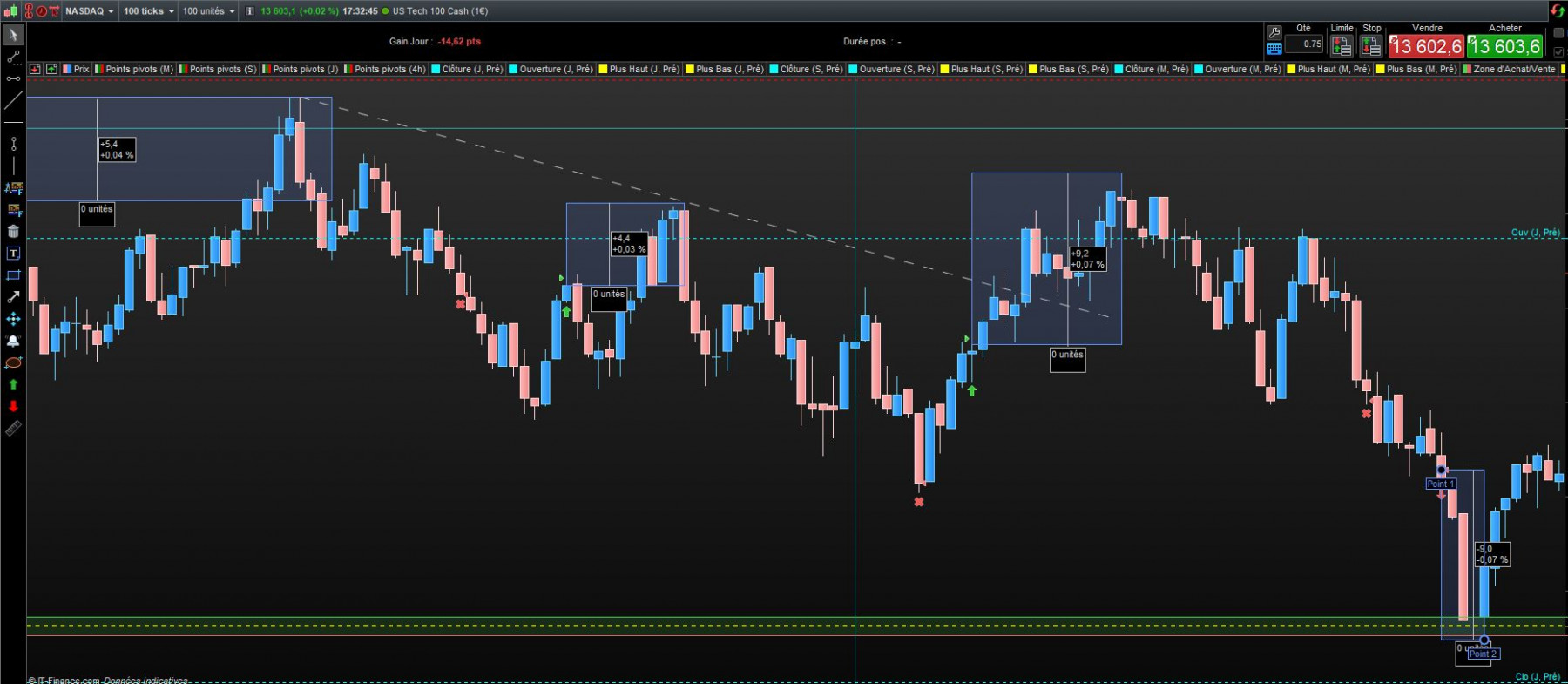The image size is (1568, 684).
Task: Click the green Acheter price button
Action: (x=1504, y=46)
